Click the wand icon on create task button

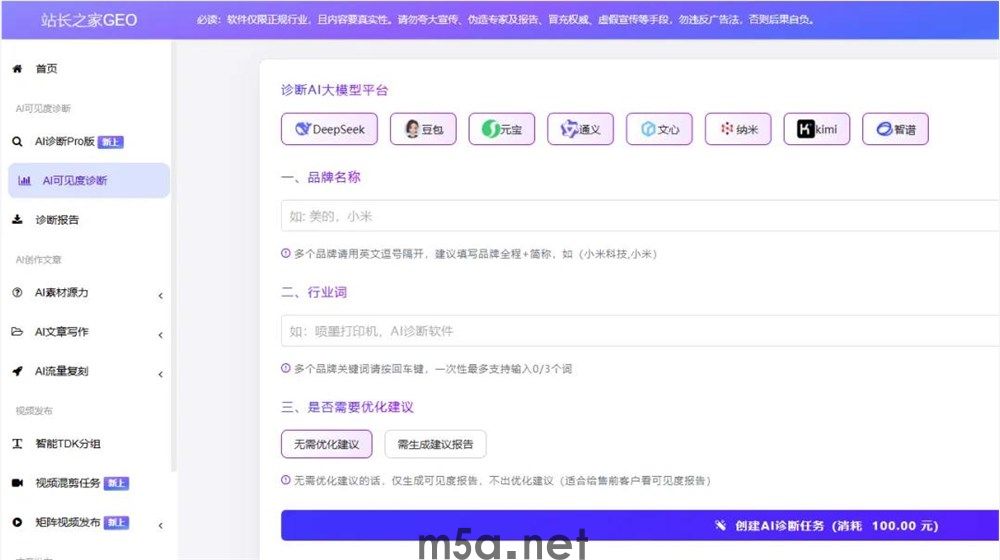pyautogui.click(x=720, y=526)
